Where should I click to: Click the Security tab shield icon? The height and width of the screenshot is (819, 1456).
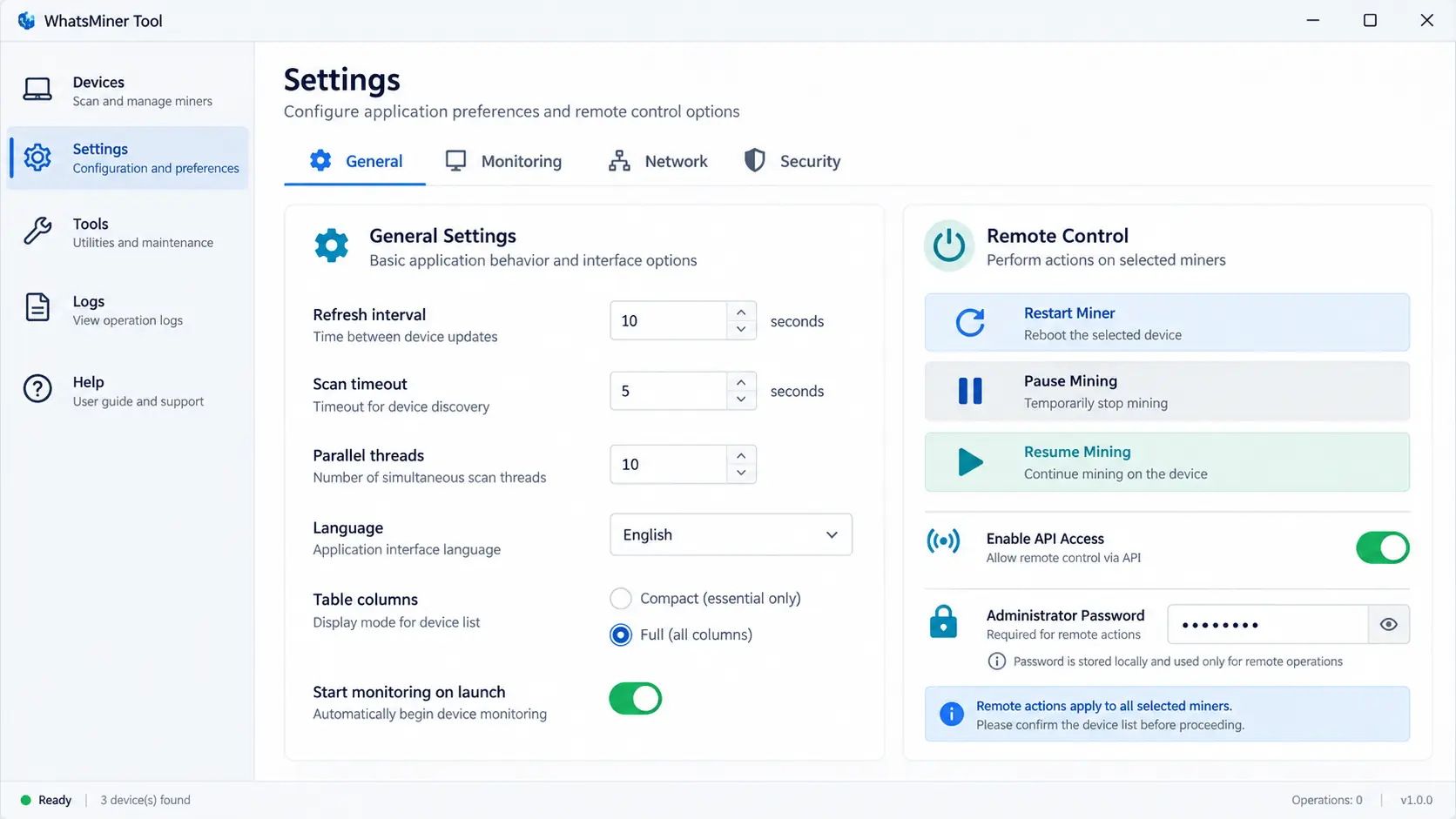[x=755, y=160]
